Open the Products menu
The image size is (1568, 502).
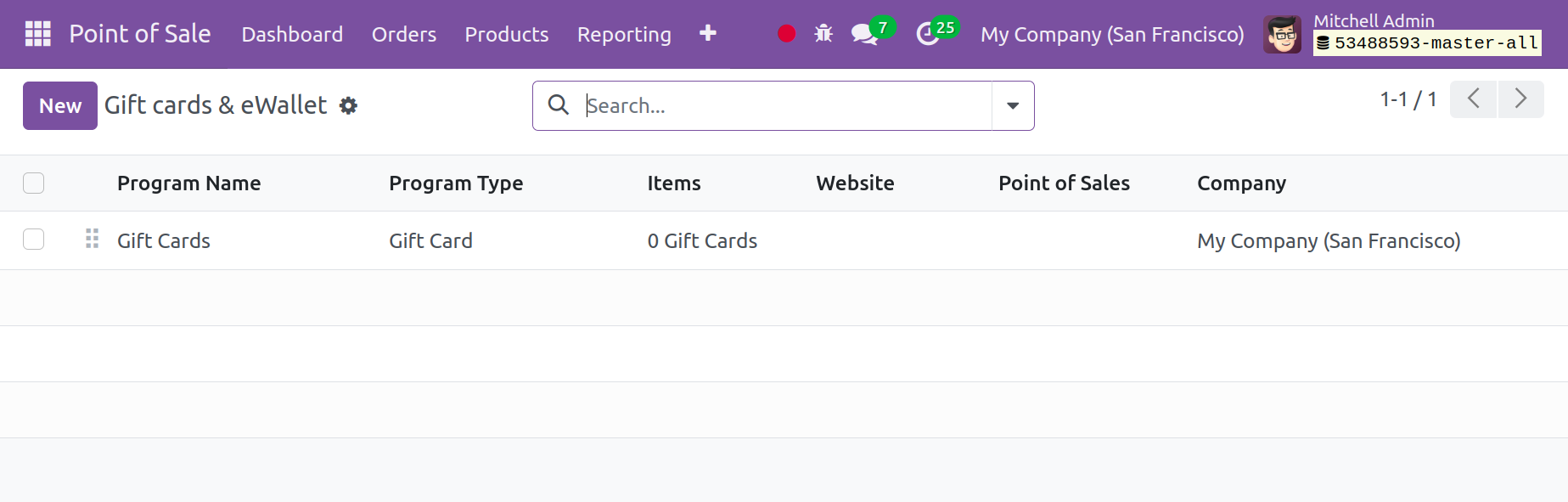point(506,35)
